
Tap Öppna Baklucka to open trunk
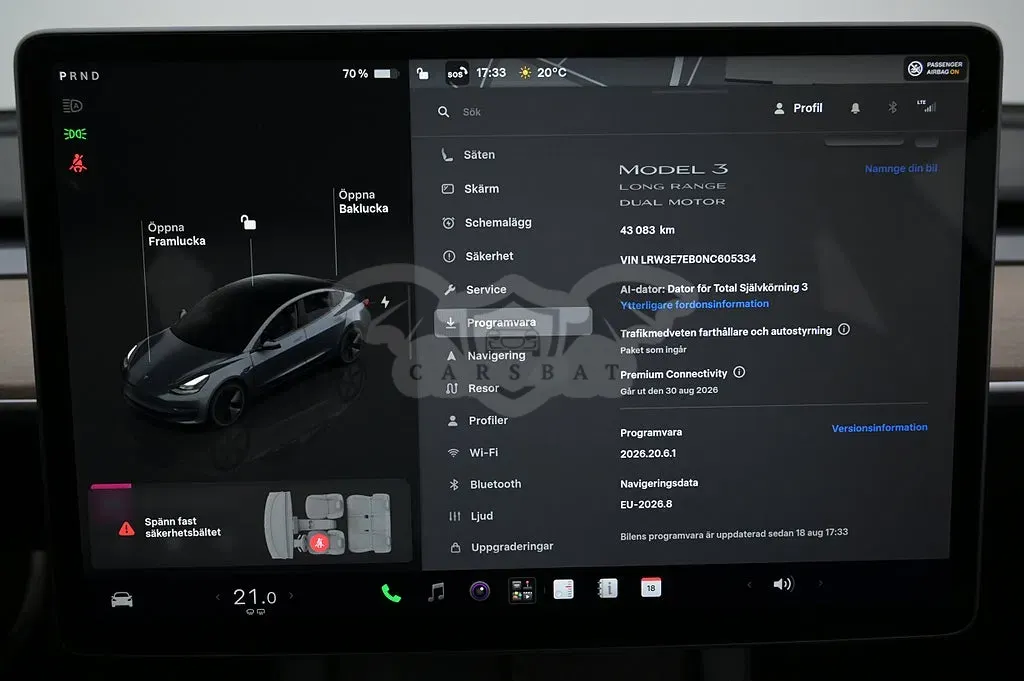coord(363,202)
